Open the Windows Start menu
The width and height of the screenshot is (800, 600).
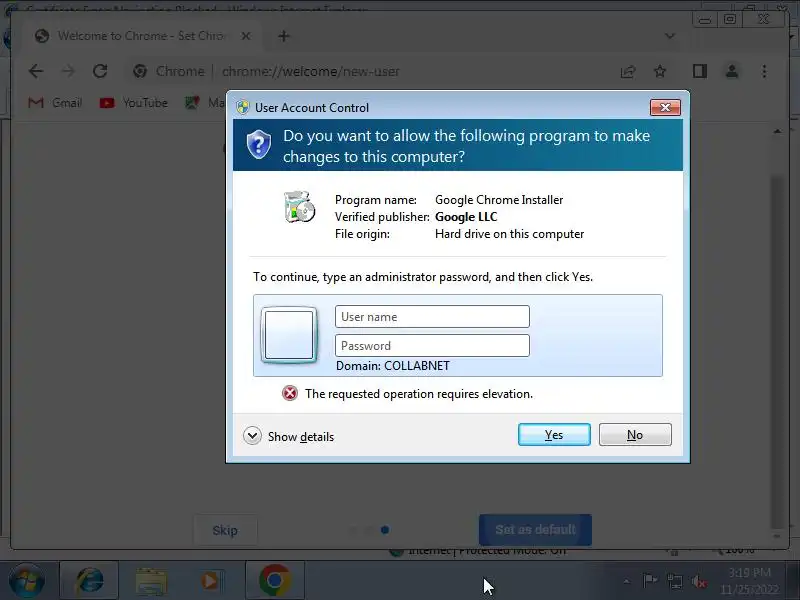(26, 581)
